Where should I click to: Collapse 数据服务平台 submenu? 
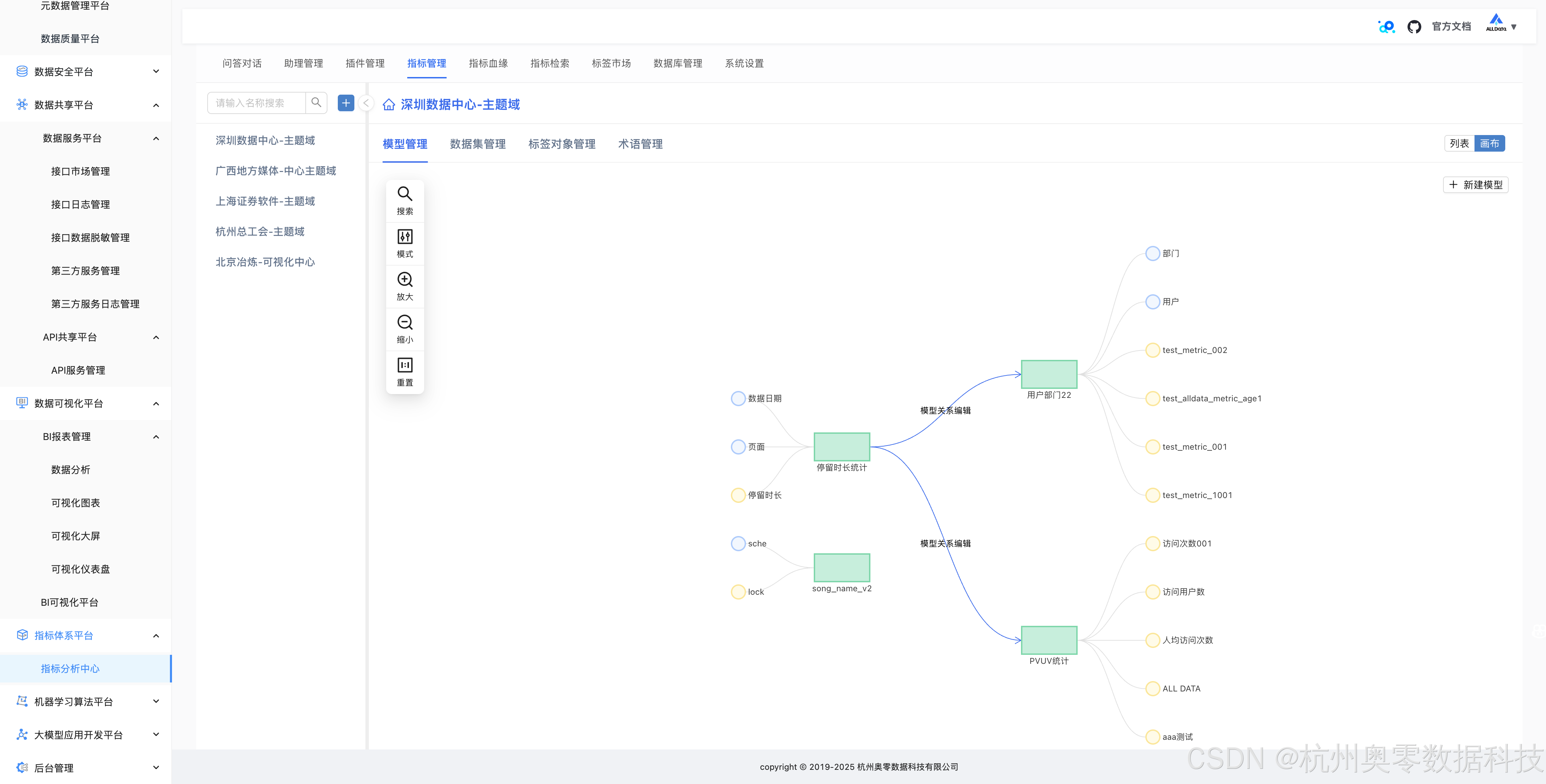156,138
